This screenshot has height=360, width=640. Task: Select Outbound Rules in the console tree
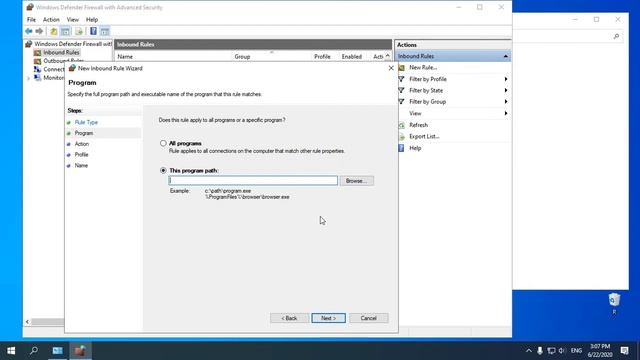point(63,61)
